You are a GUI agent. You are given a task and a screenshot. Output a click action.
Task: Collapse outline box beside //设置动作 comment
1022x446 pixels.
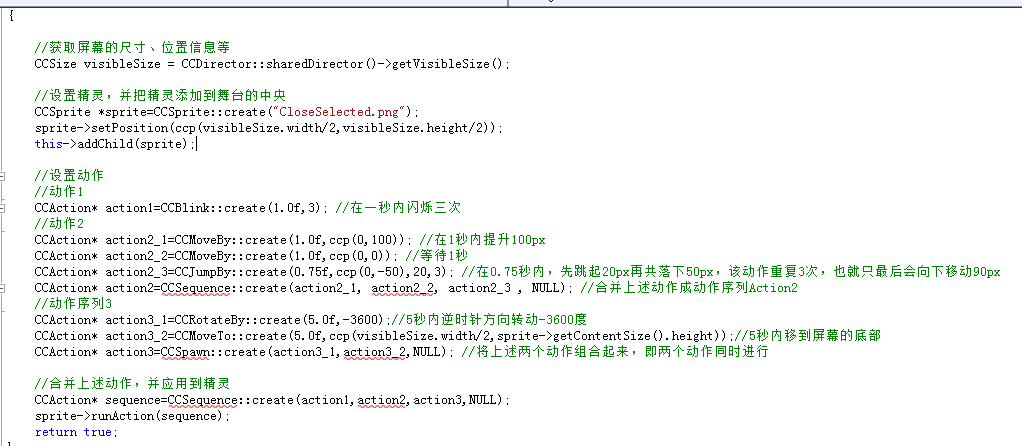coord(3,176)
